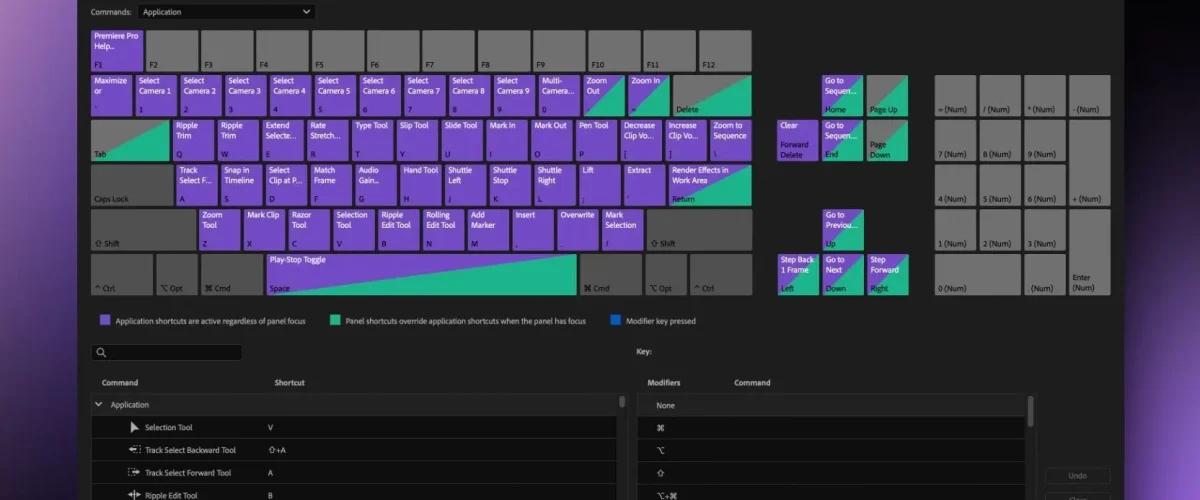Click the green panel shortcuts legend swatch
1200x500 pixels.
pos(335,321)
